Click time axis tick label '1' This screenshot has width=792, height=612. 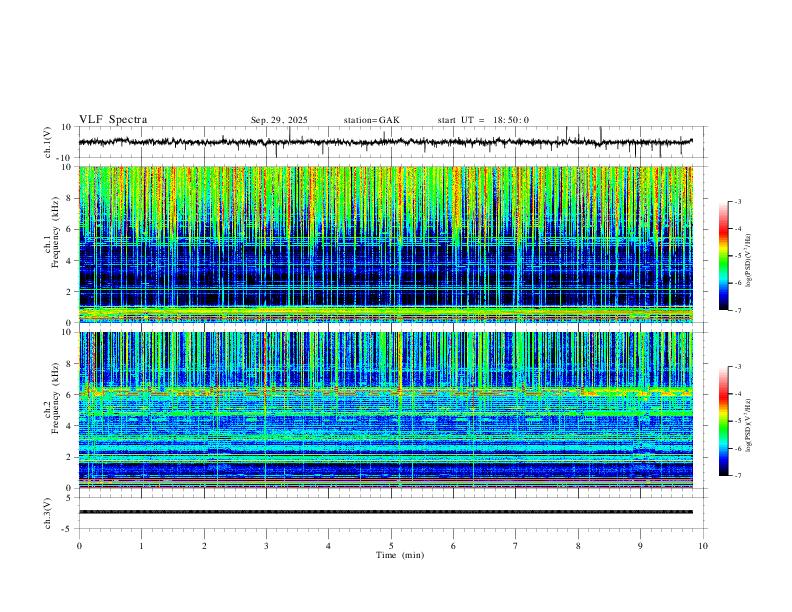(141, 546)
